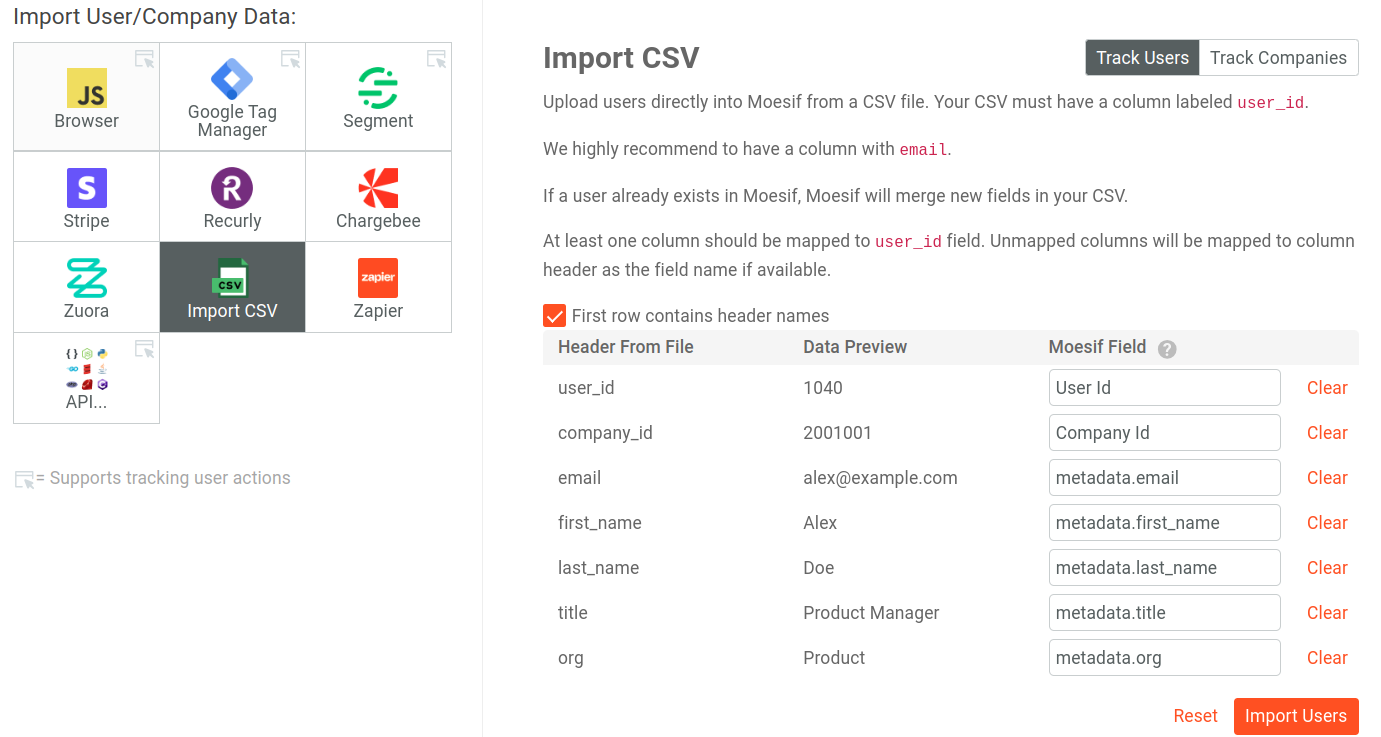Open the Chargebee integration
The width and height of the screenshot is (1381, 737).
(x=378, y=196)
